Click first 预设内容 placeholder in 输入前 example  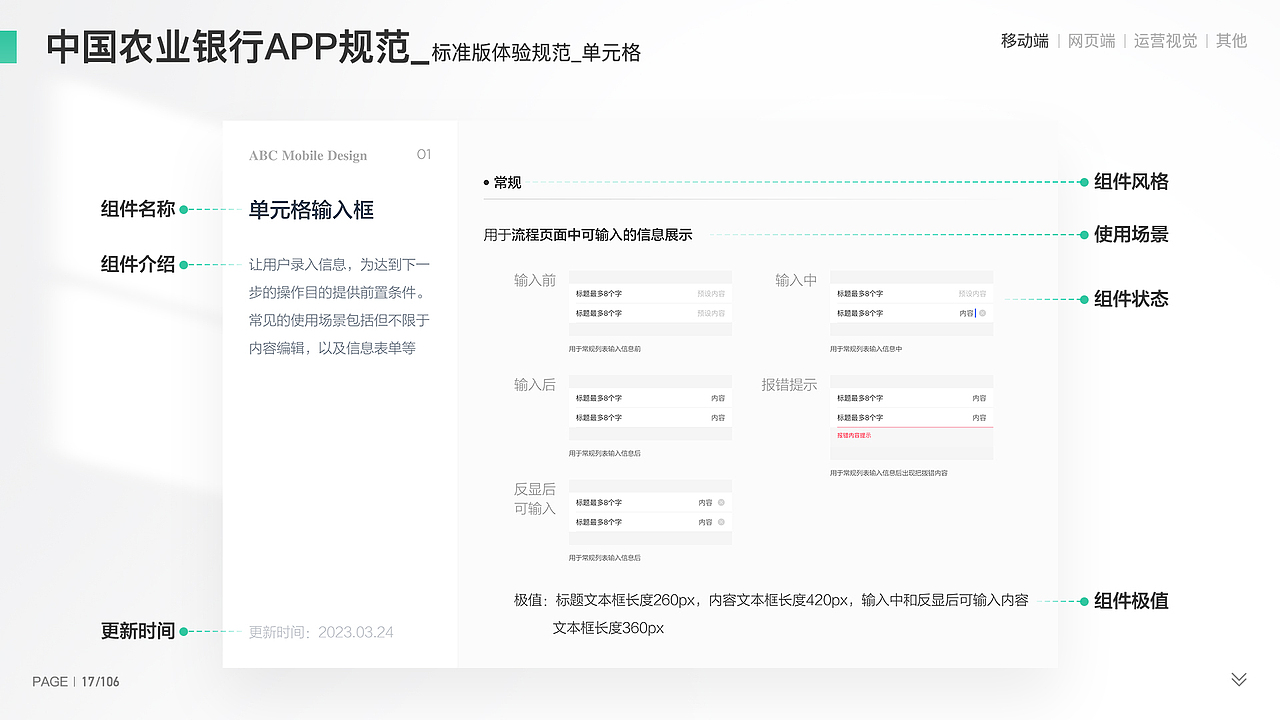[711, 294]
